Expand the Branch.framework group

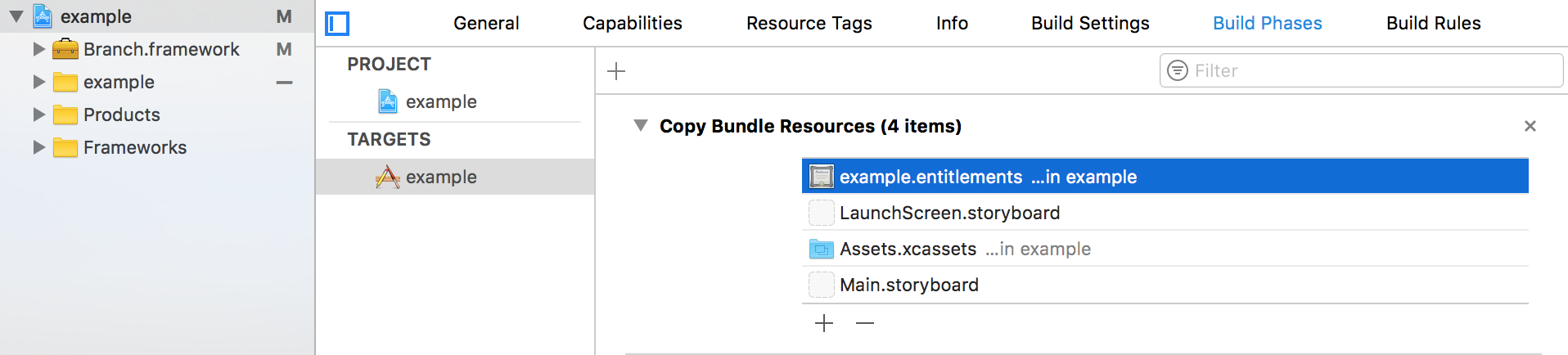pyautogui.click(x=38, y=49)
